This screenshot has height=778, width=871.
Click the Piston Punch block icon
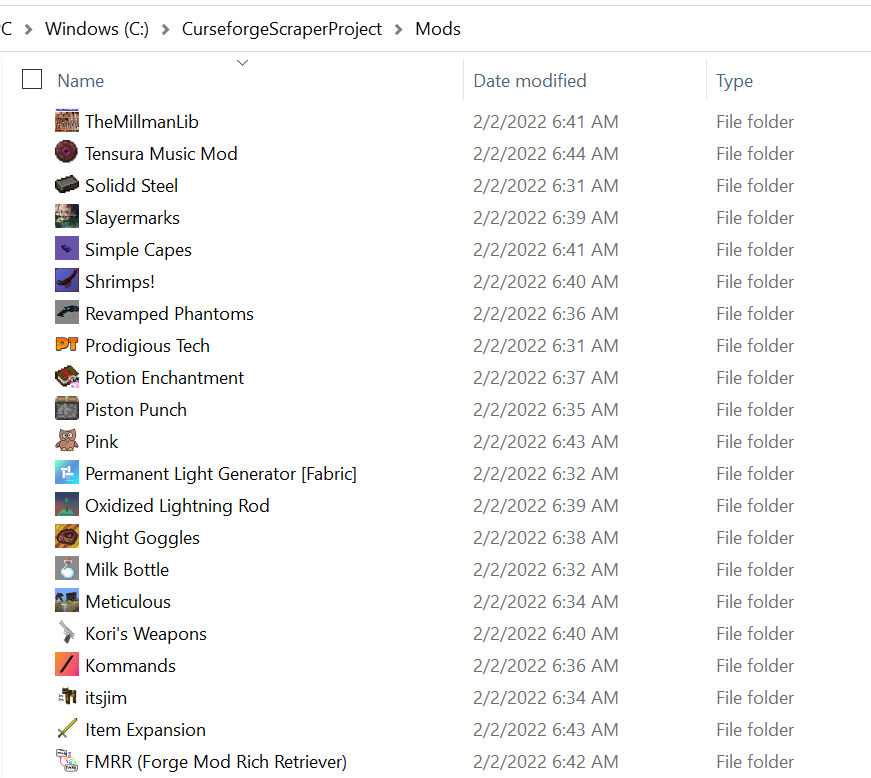tap(67, 409)
